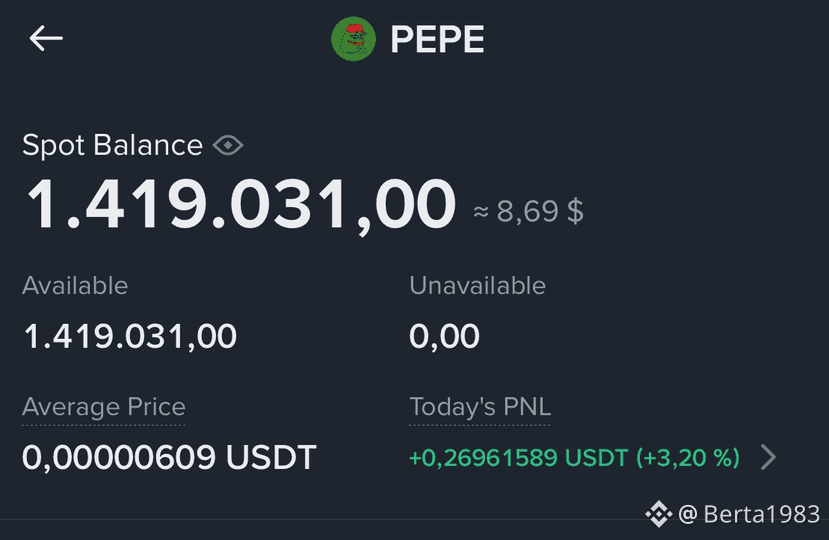
Task: Select the PEPE title text
Action: 437,39
